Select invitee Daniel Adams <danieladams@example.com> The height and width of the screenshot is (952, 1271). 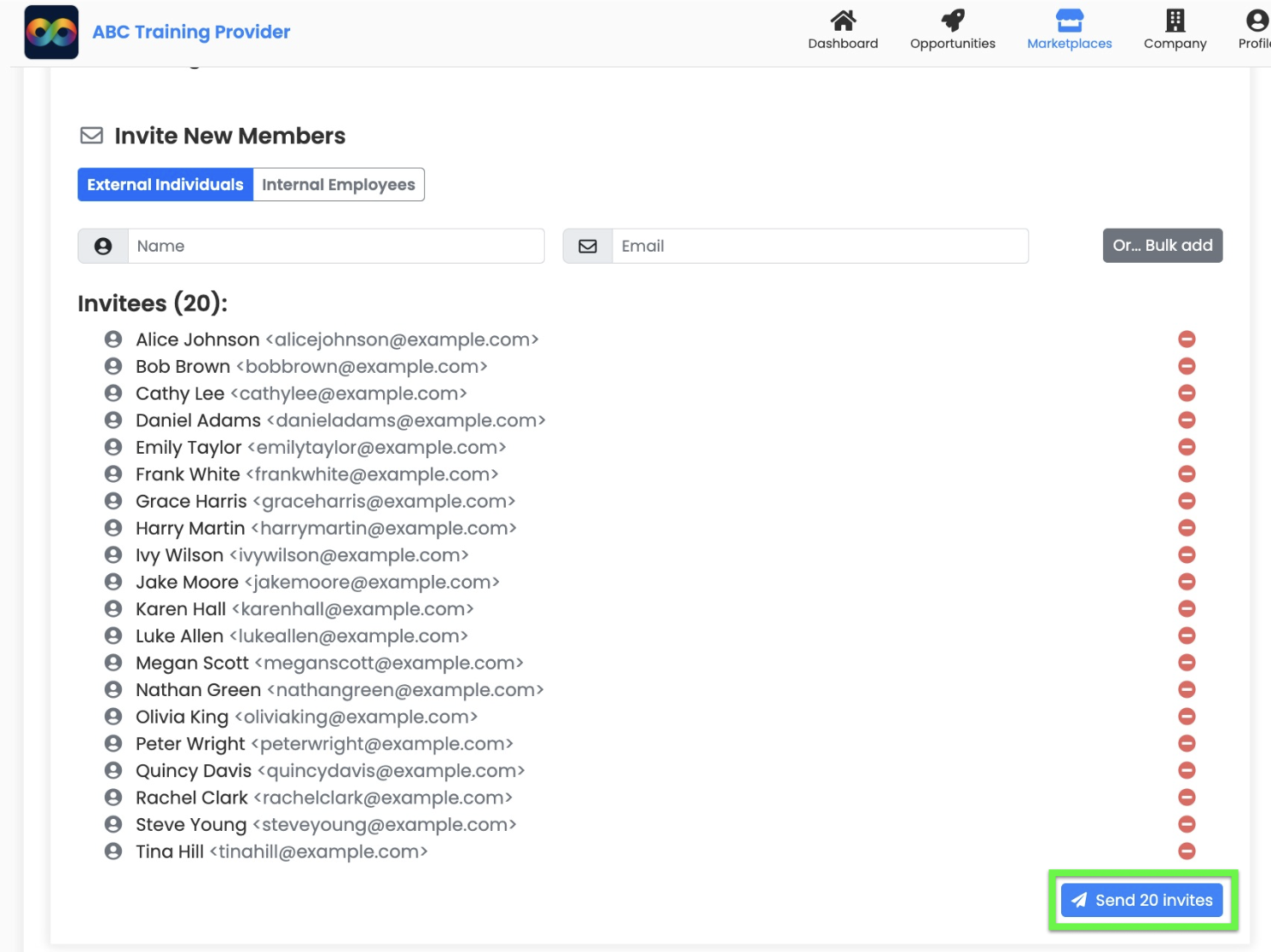[340, 421]
